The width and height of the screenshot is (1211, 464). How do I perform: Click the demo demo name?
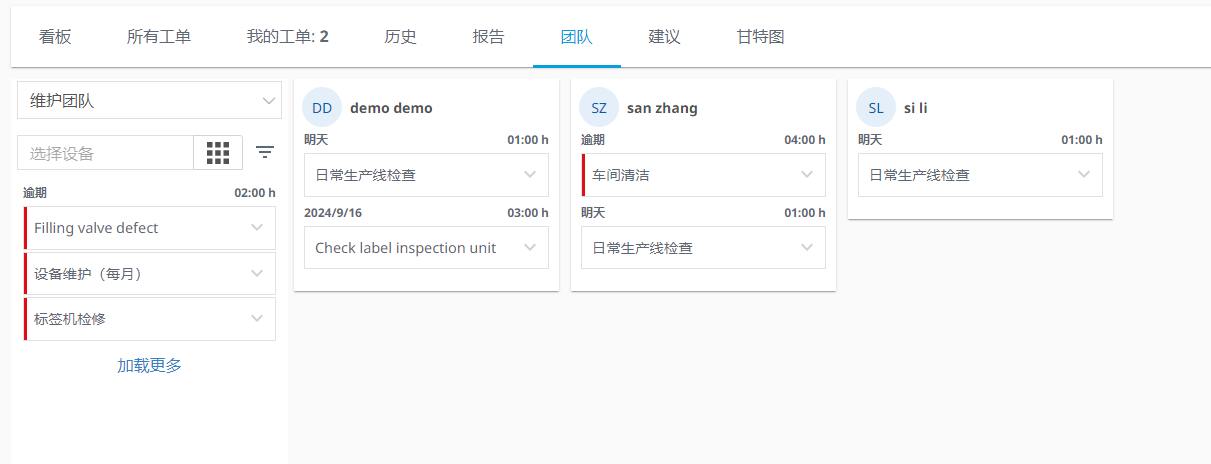[x=391, y=108]
